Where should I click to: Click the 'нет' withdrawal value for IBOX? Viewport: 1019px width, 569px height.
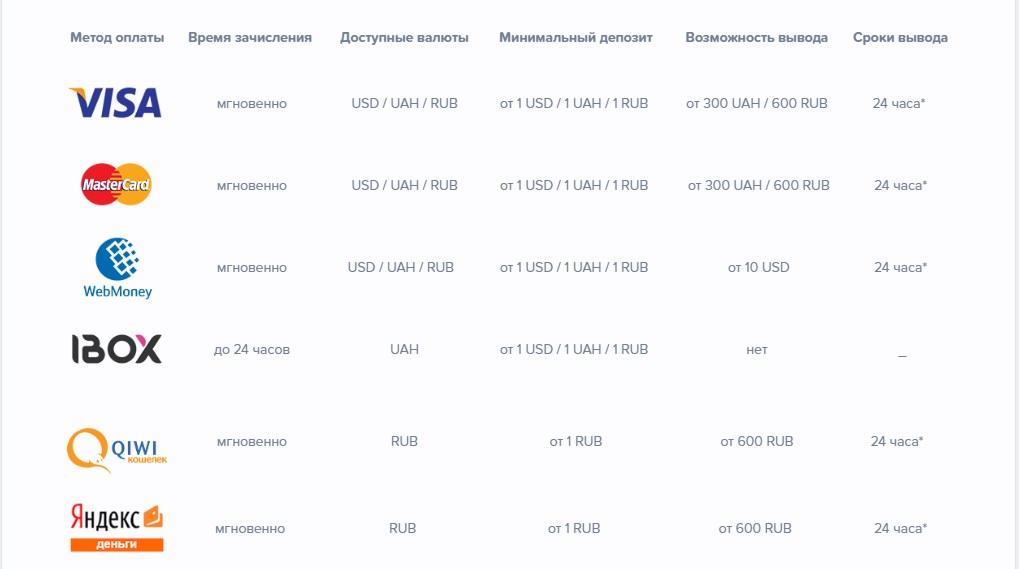(757, 349)
